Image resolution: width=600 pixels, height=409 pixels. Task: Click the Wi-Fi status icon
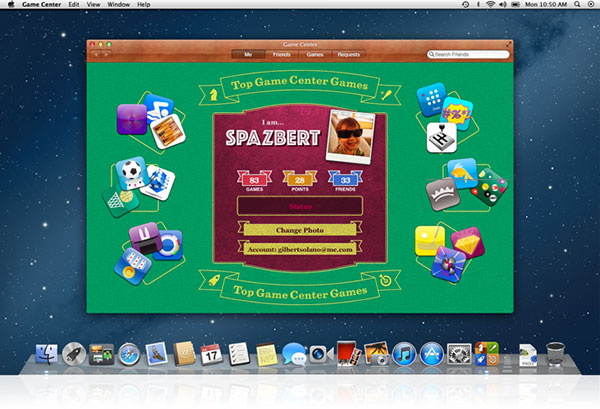pyautogui.click(x=490, y=4)
